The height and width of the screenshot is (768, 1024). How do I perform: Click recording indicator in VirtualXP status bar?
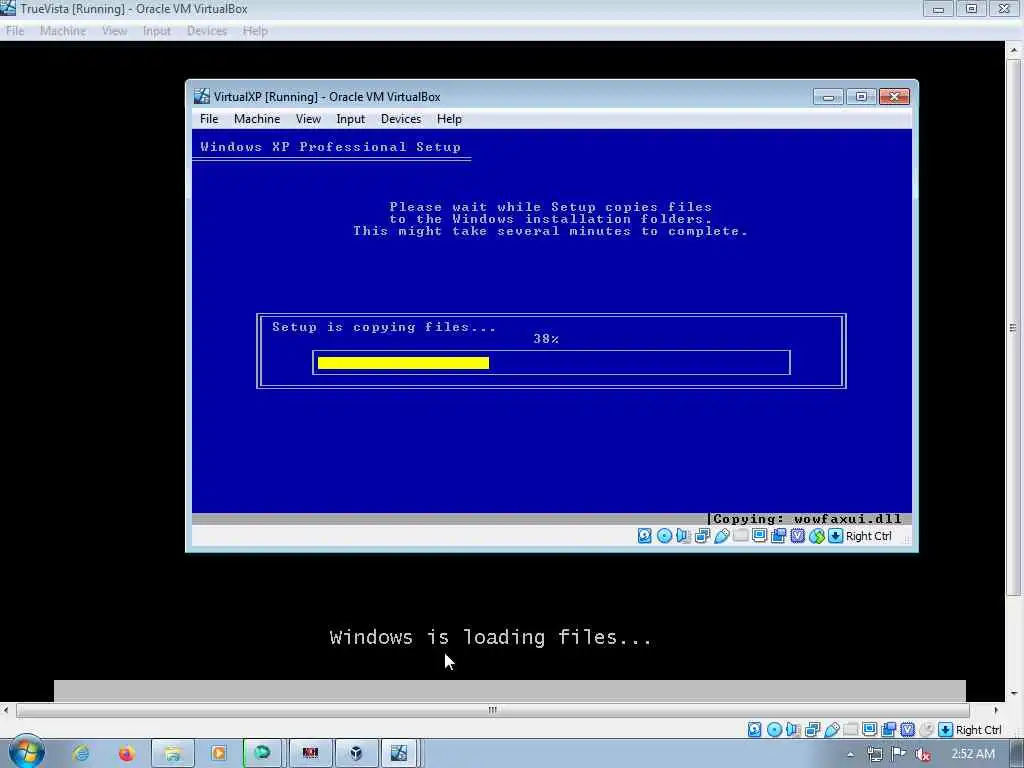pyautogui.click(x=778, y=536)
